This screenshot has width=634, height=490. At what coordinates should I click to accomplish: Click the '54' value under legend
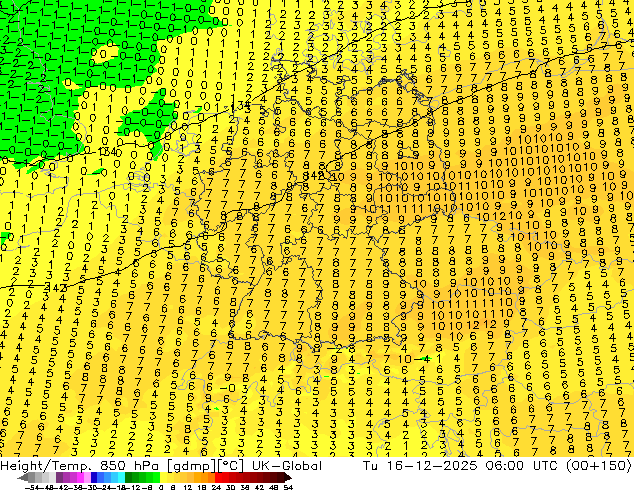tap(288, 487)
